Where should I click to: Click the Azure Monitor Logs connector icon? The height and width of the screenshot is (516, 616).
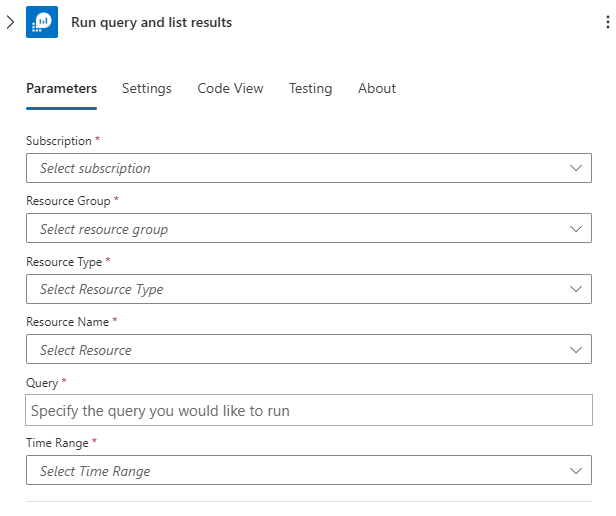pos(42,22)
